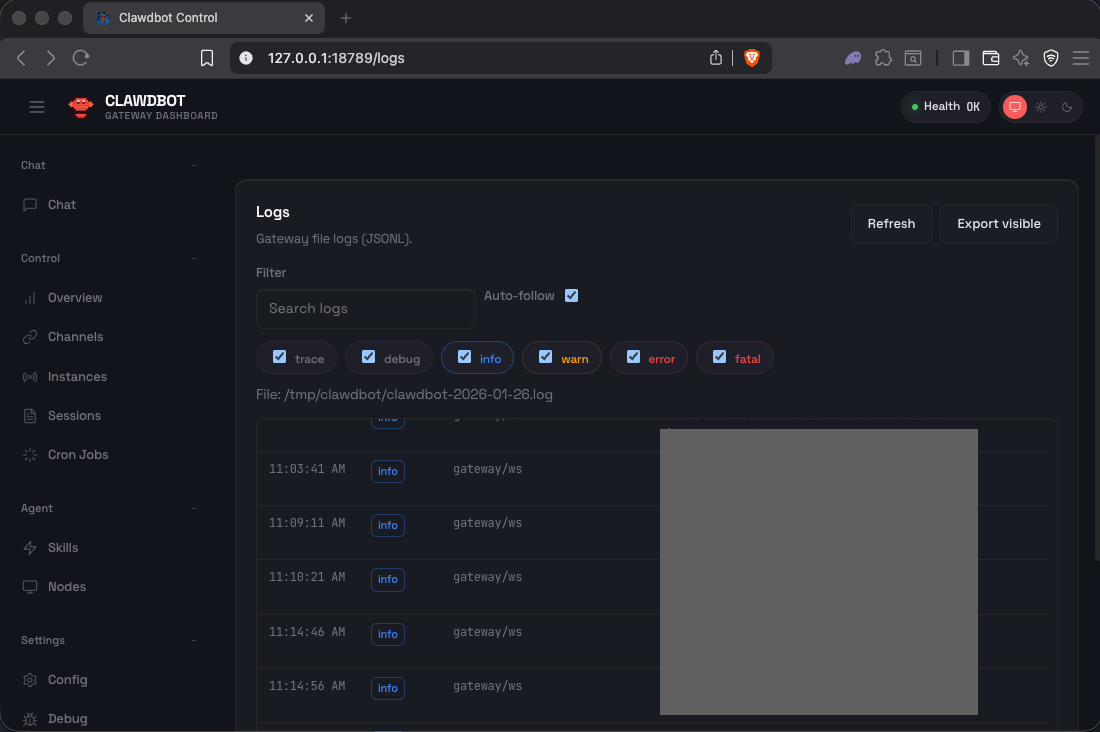Click the Config gear icon
Viewport: 1100px width, 732px height.
tap(29, 679)
